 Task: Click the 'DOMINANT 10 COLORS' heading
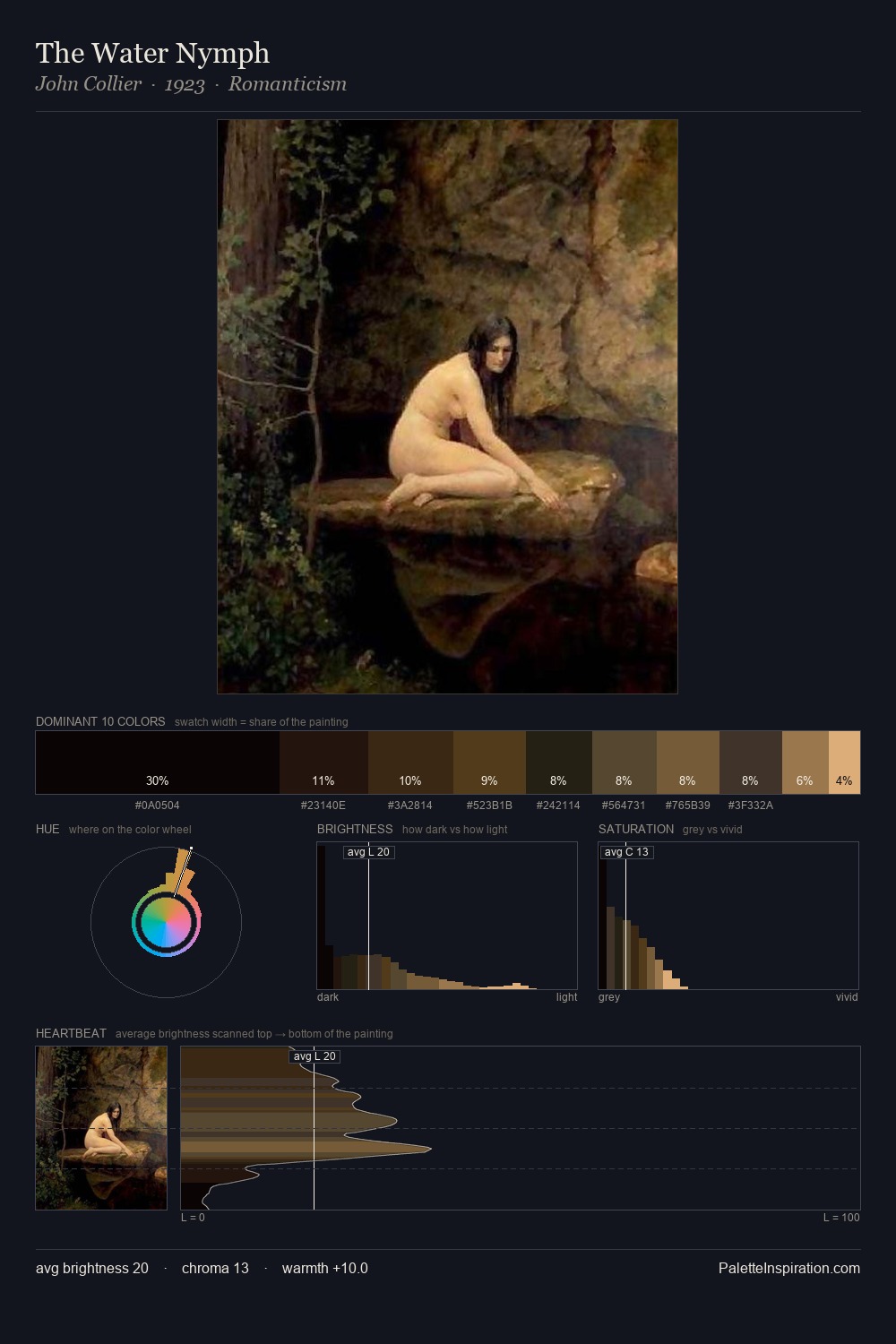pos(100,721)
